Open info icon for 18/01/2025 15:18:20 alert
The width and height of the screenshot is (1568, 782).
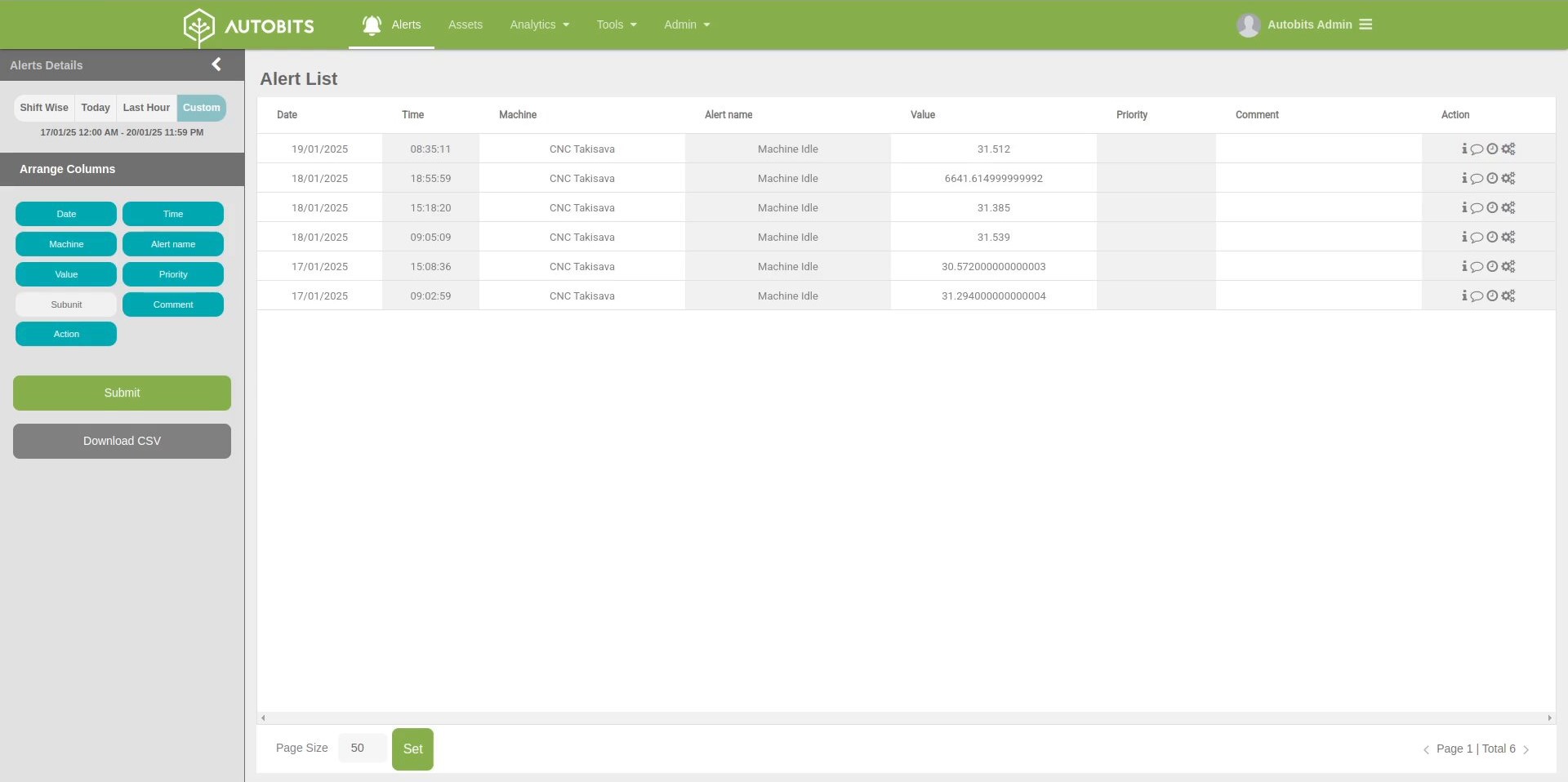click(1464, 207)
